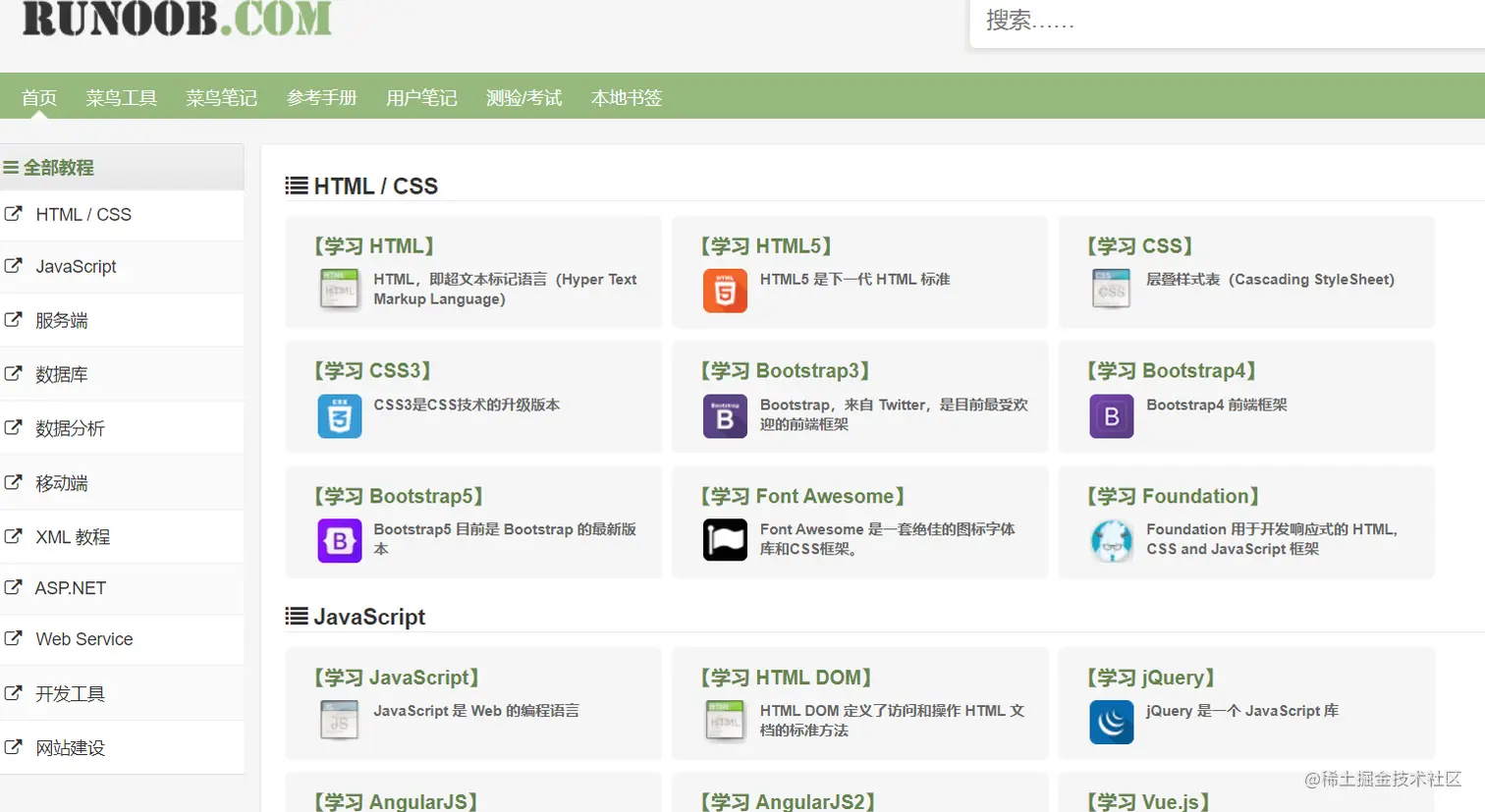Open 测验/考试 in the navigation bar
This screenshot has width=1485, height=812.
click(524, 98)
